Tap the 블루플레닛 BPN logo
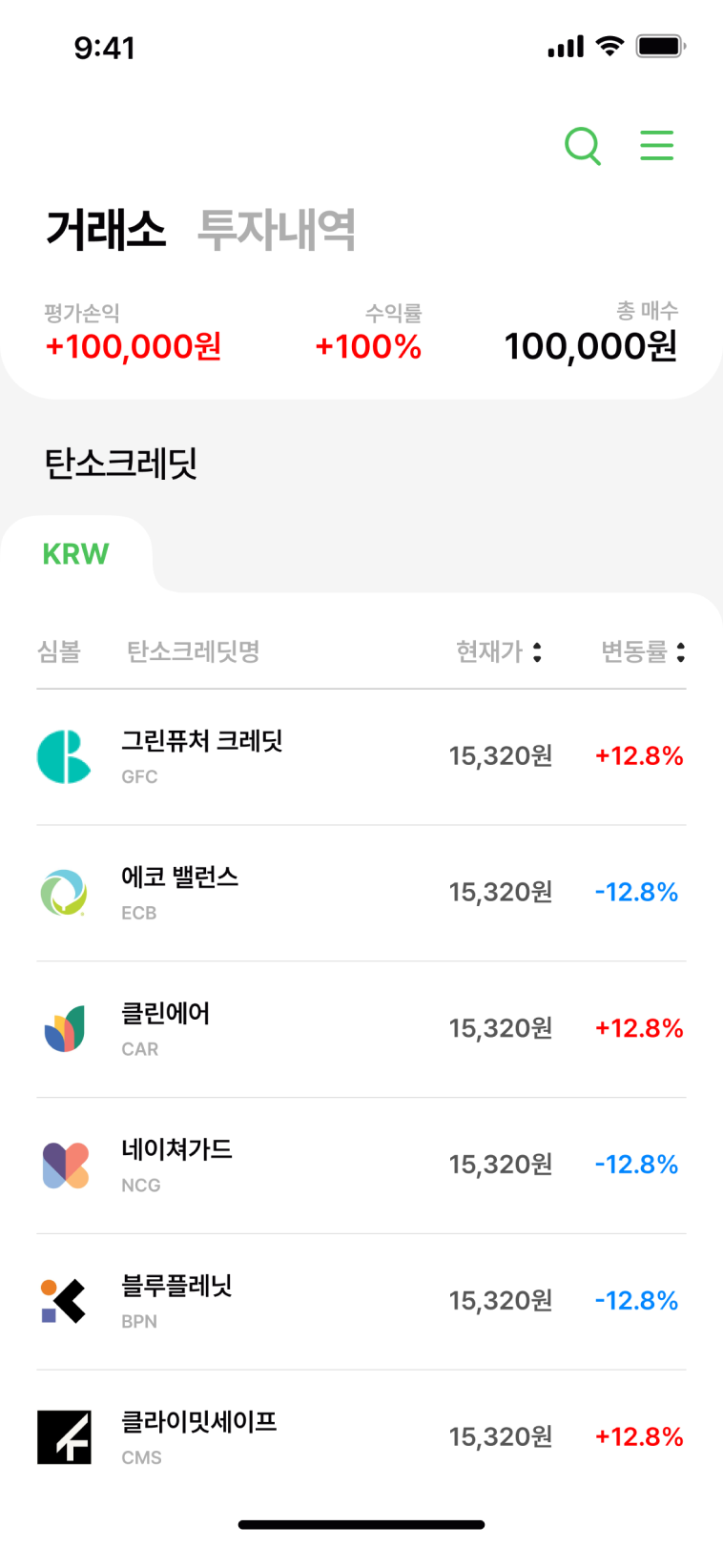This screenshot has width=723, height=1568. coord(64,1301)
